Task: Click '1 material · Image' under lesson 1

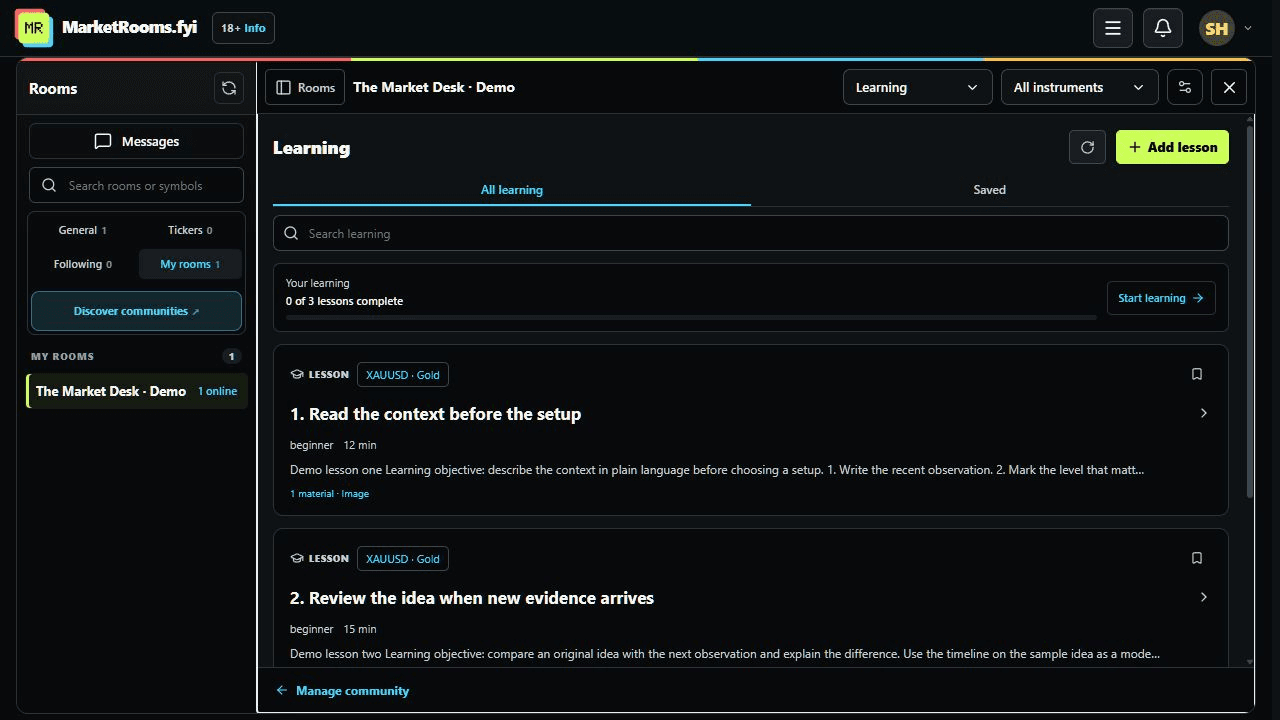Action: coord(329,494)
